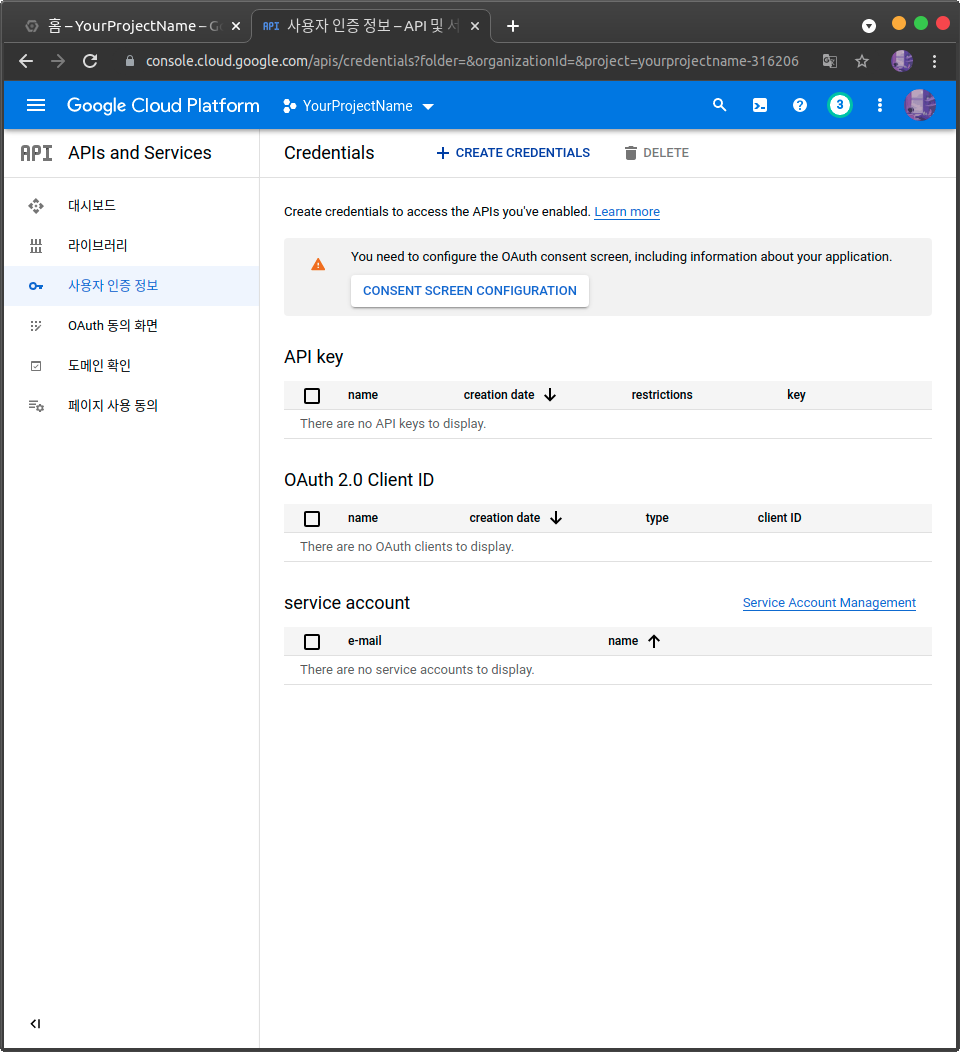Click the page usage agreements settings icon
The image size is (960, 1052).
point(36,406)
